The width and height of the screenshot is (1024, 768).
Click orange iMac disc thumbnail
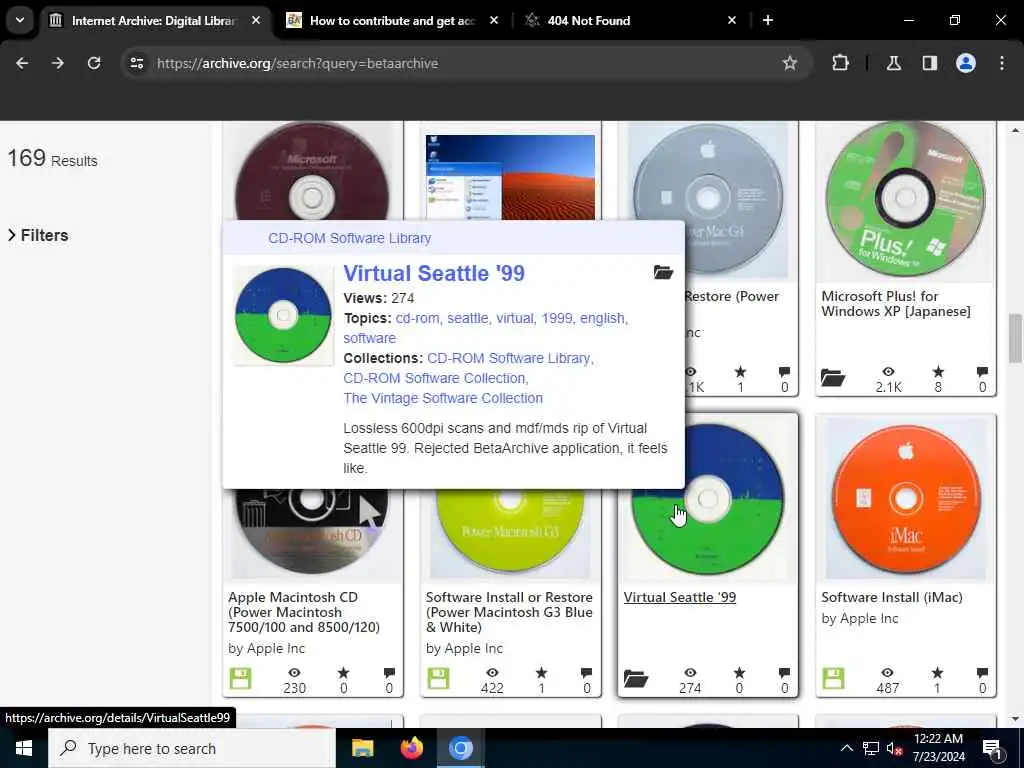tap(906, 499)
